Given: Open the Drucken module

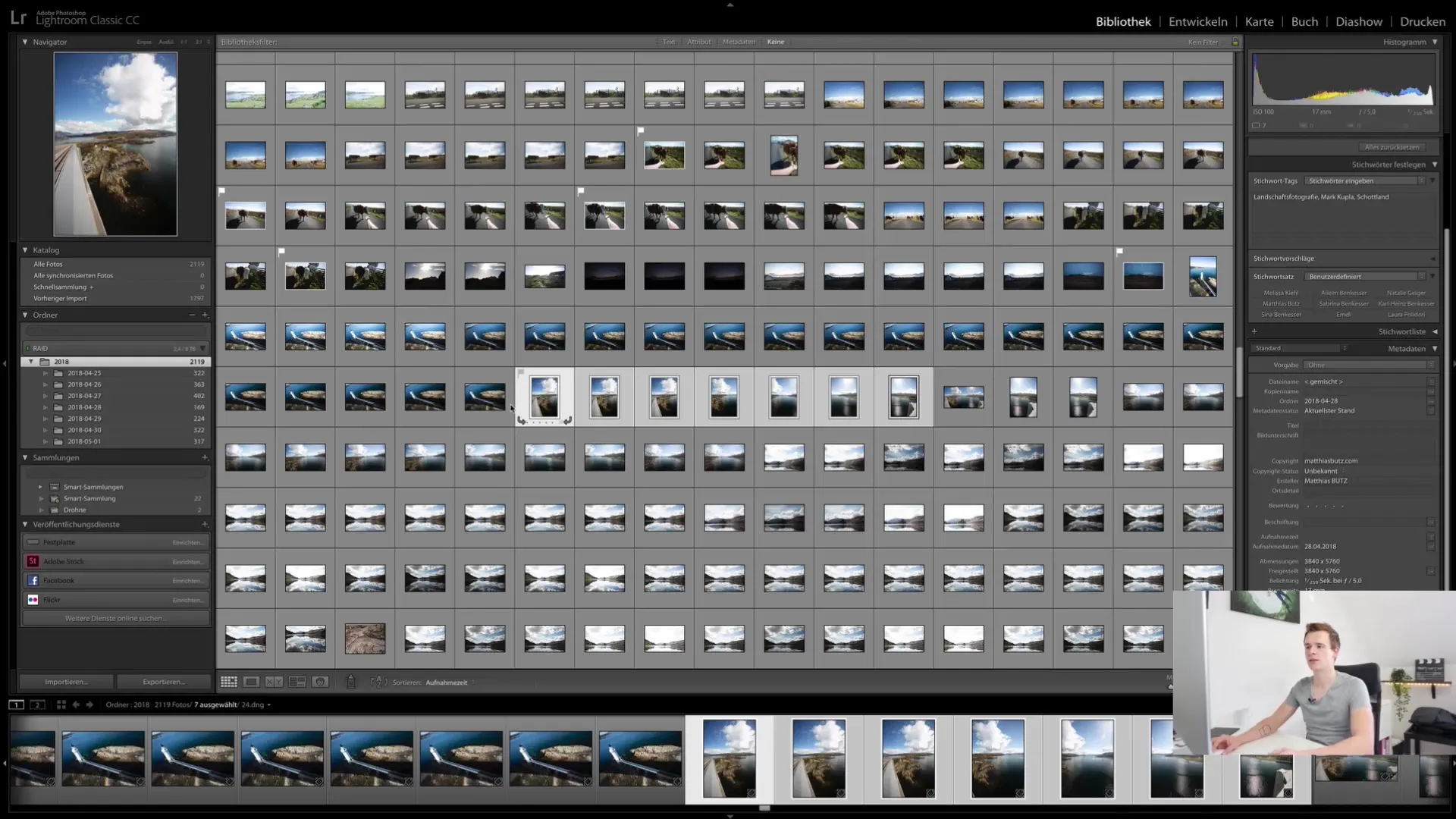Looking at the screenshot, I should 1422,21.
